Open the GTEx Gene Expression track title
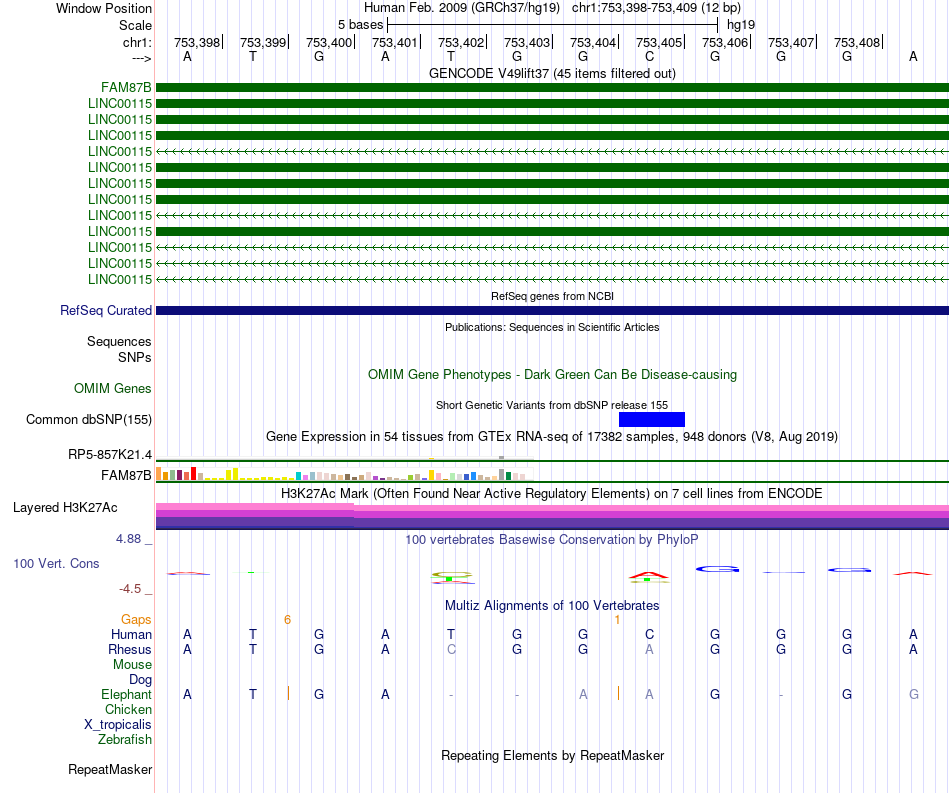 click(x=552, y=437)
